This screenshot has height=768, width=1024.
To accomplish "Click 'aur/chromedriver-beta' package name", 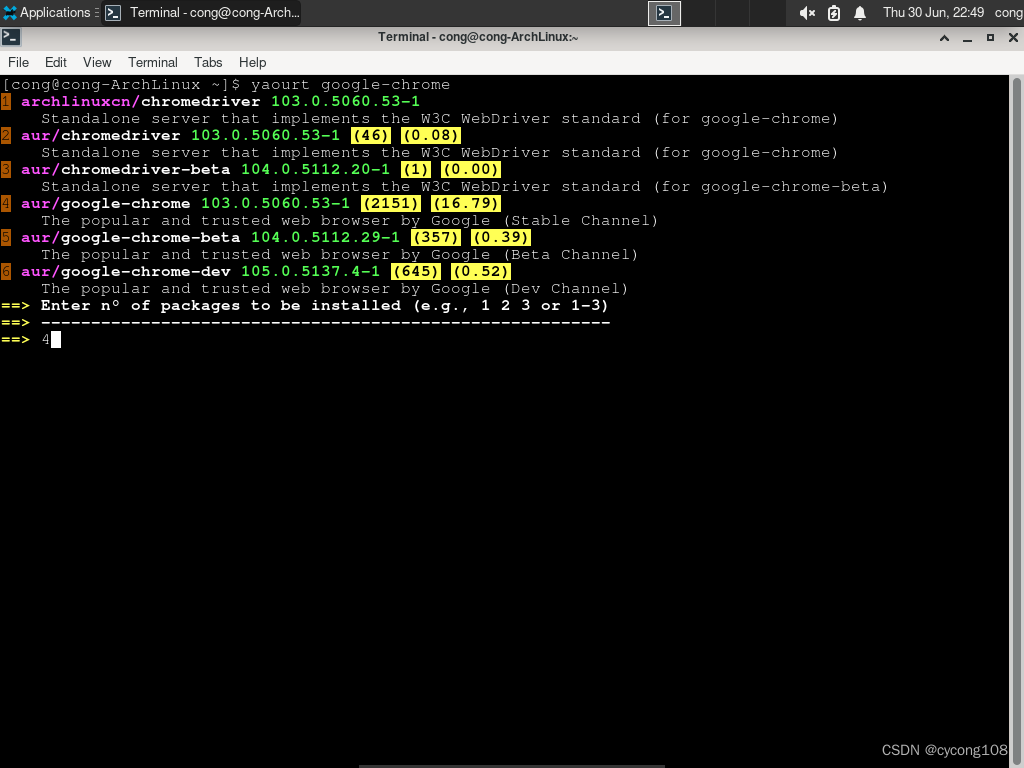I will tap(125, 170).
